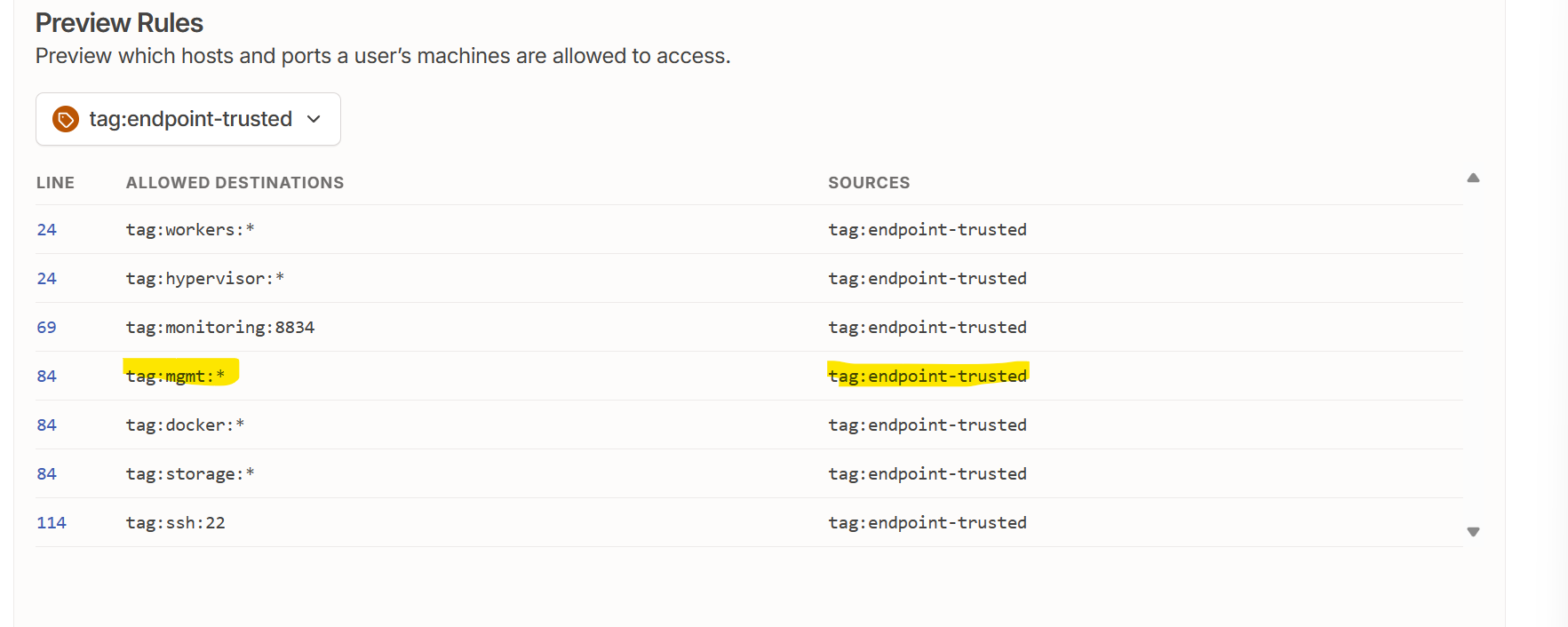Viewport: 1568px width, 627px height.
Task: Click the highlighted tag:endpoint-trusted source
Action: pos(927,377)
